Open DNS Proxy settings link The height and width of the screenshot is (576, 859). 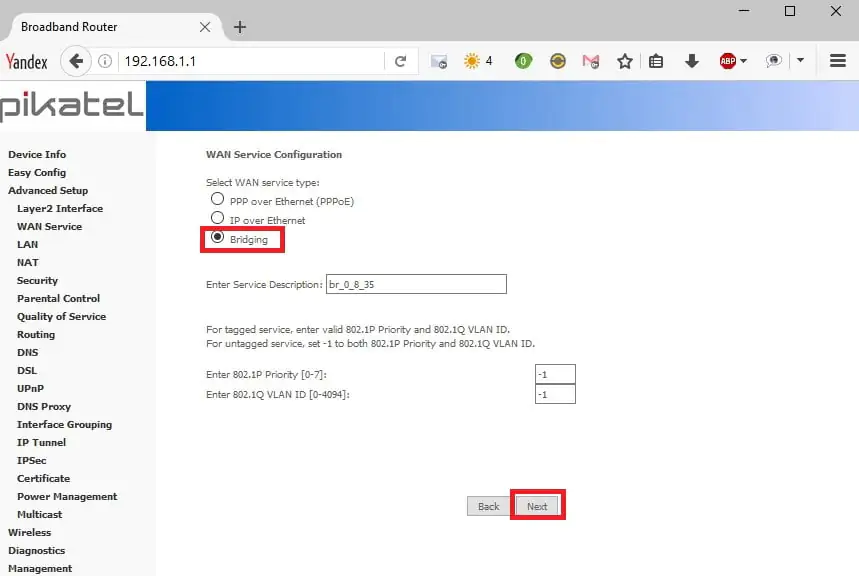(44, 407)
